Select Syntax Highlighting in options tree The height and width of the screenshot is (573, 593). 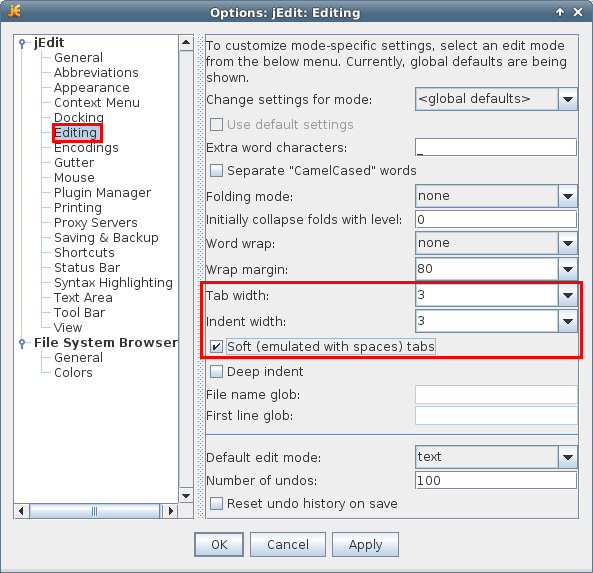pyautogui.click(x=113, y=283)
